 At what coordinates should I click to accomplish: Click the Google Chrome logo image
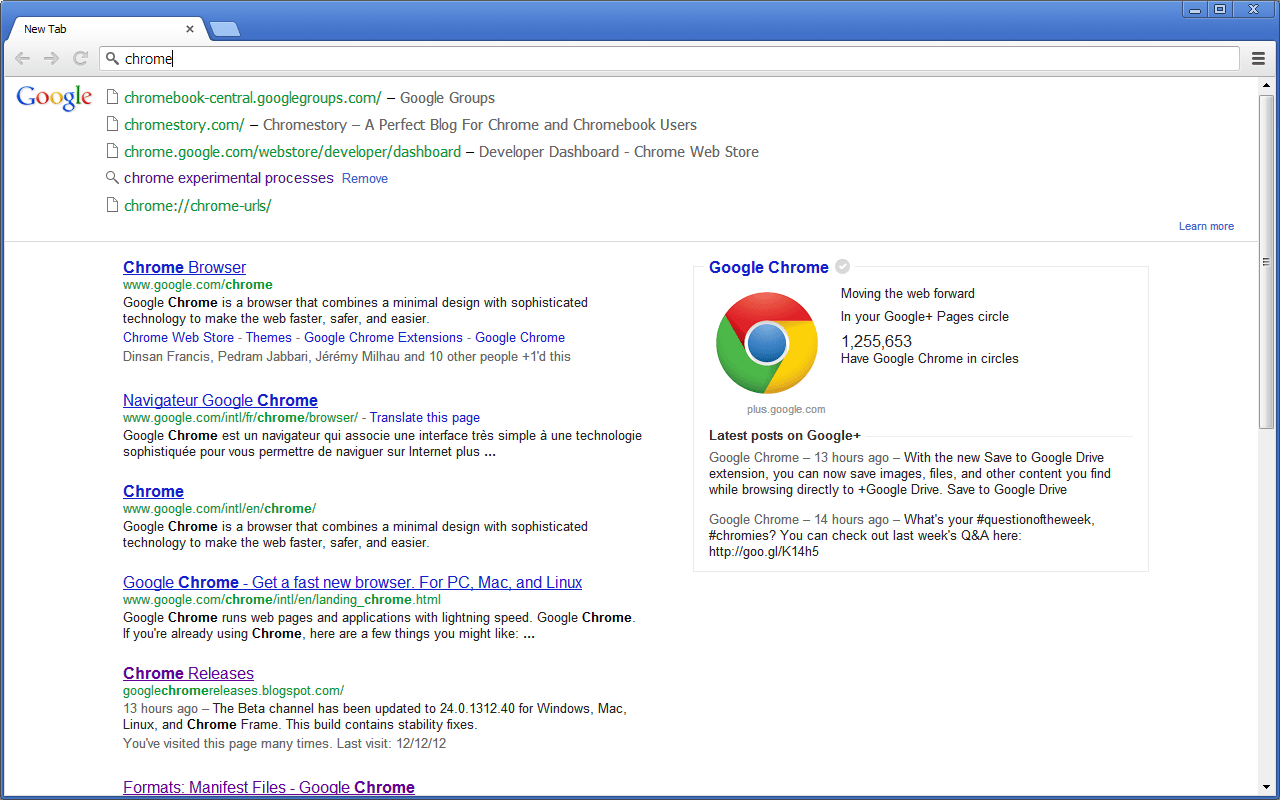(x=767, y=343)
